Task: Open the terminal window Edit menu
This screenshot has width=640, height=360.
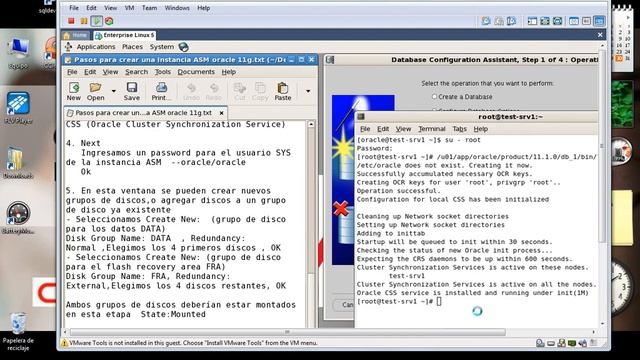Action: pyautogui.click(x=383, y=129)
